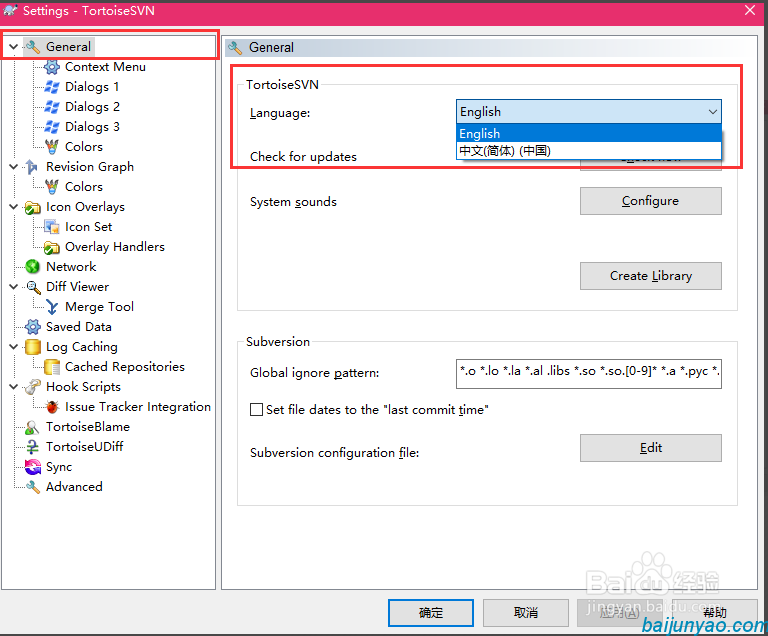Click the TortoiseUDiff icon
The image size is (768, 636).
pyautogui.click(x=32, y=447)
